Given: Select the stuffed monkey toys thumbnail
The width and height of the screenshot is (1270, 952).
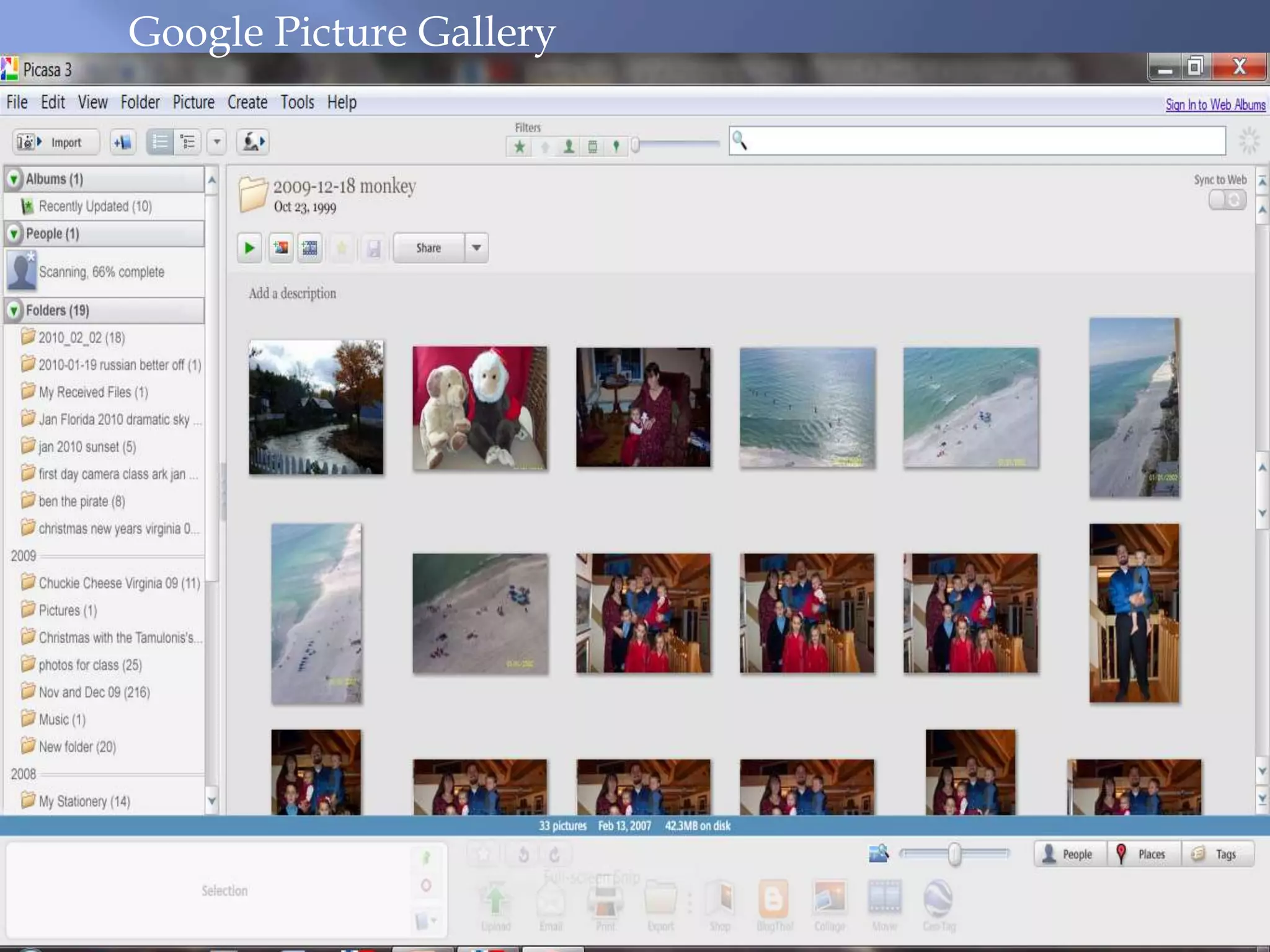Looking at the screenshot, I should pos(480,408).
